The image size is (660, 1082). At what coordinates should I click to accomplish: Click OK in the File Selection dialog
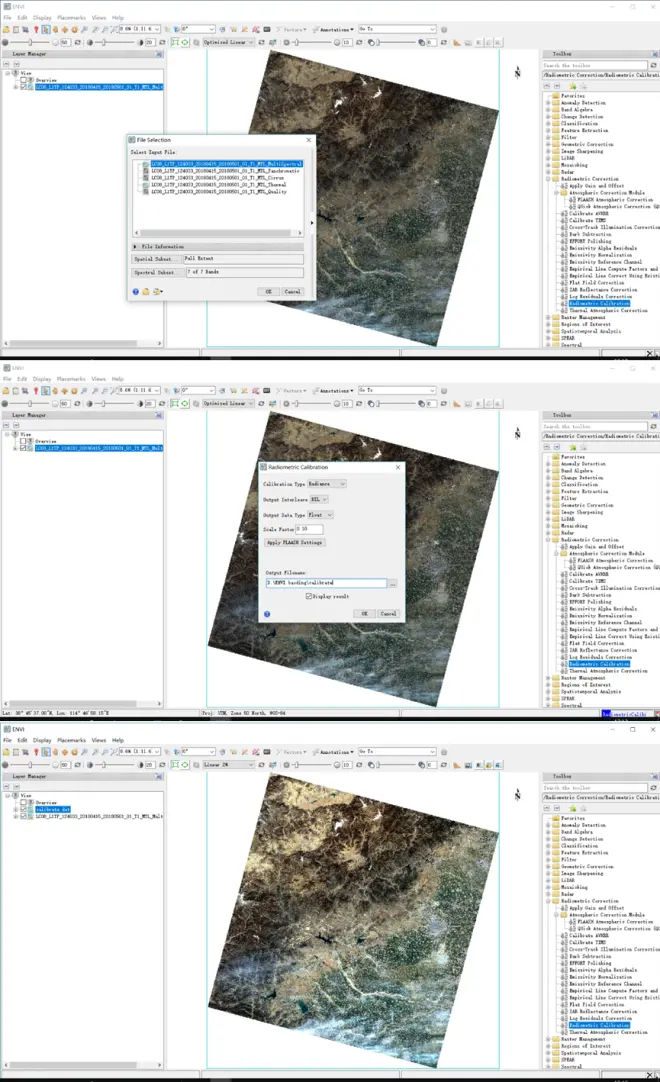[x=269, y=292]
